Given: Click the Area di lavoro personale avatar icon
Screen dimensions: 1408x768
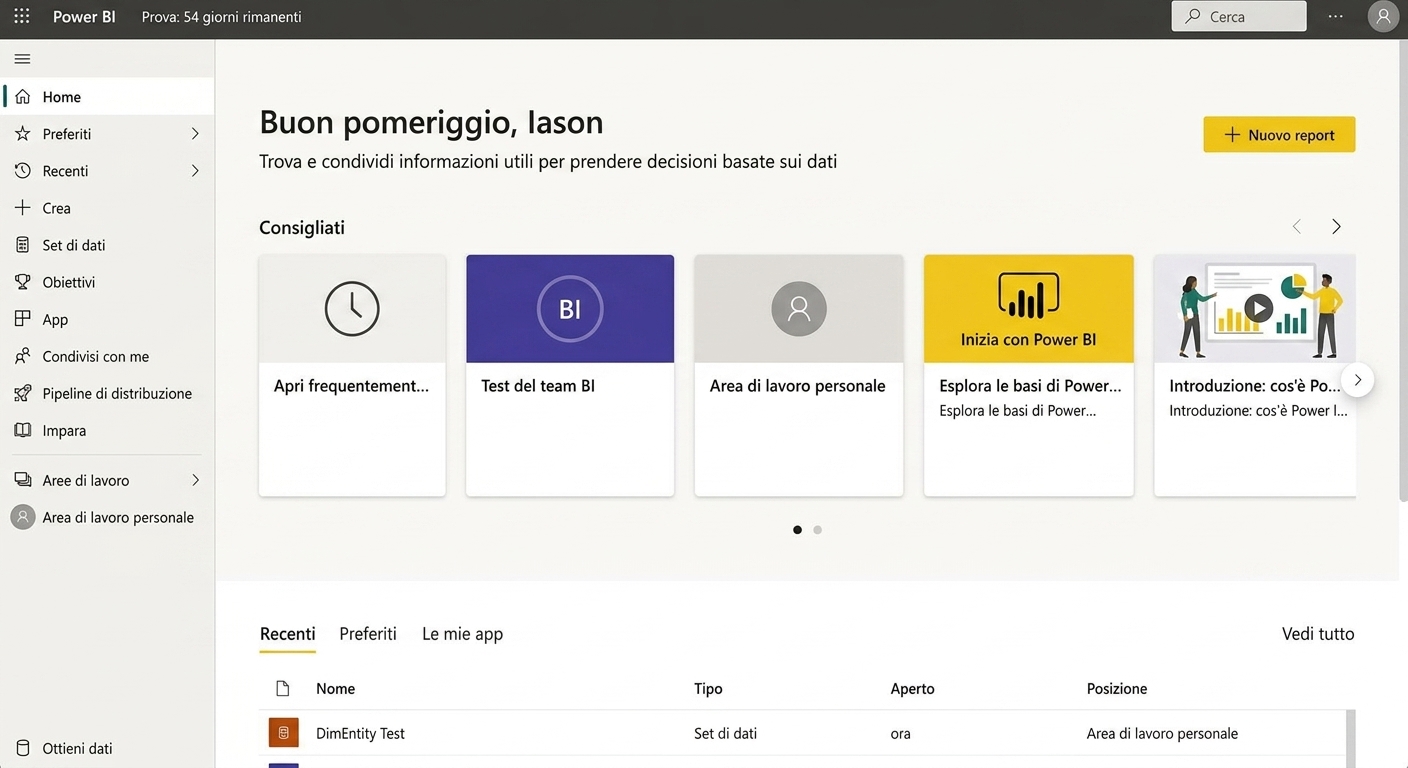Looking at the screenshot, I should 23,517.
